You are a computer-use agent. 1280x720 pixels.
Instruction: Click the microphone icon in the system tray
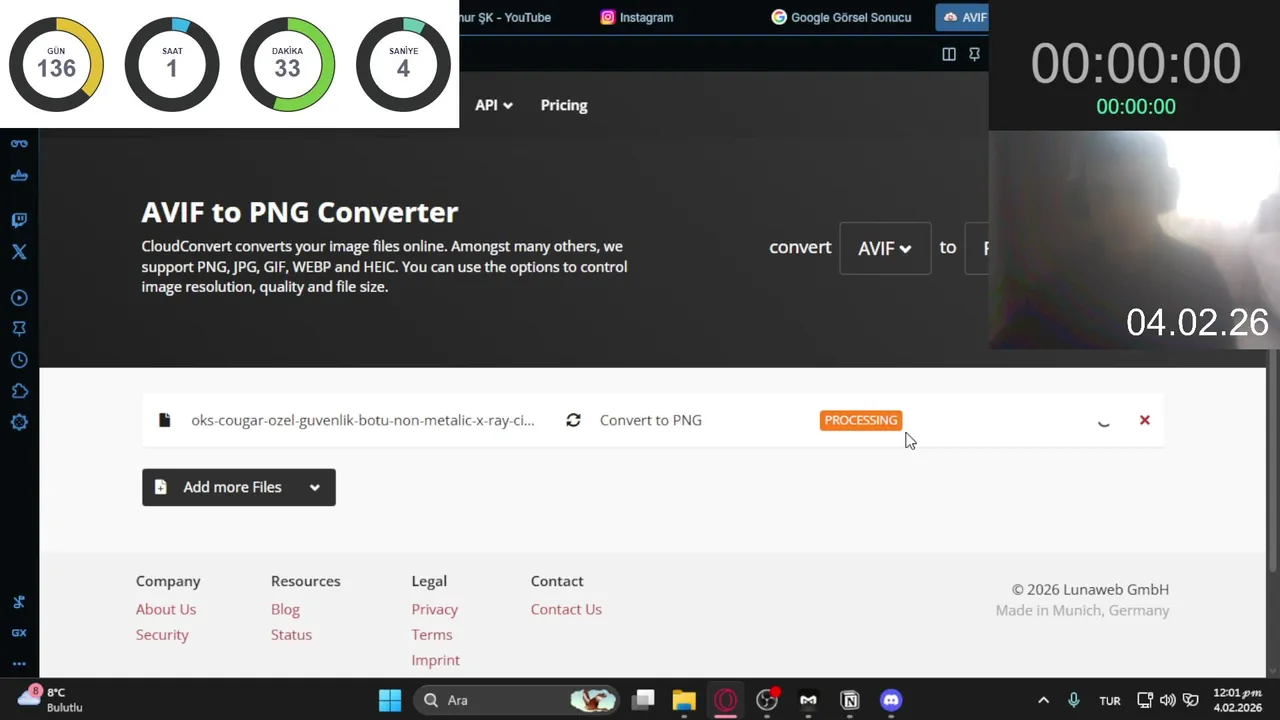point(1074,700)
